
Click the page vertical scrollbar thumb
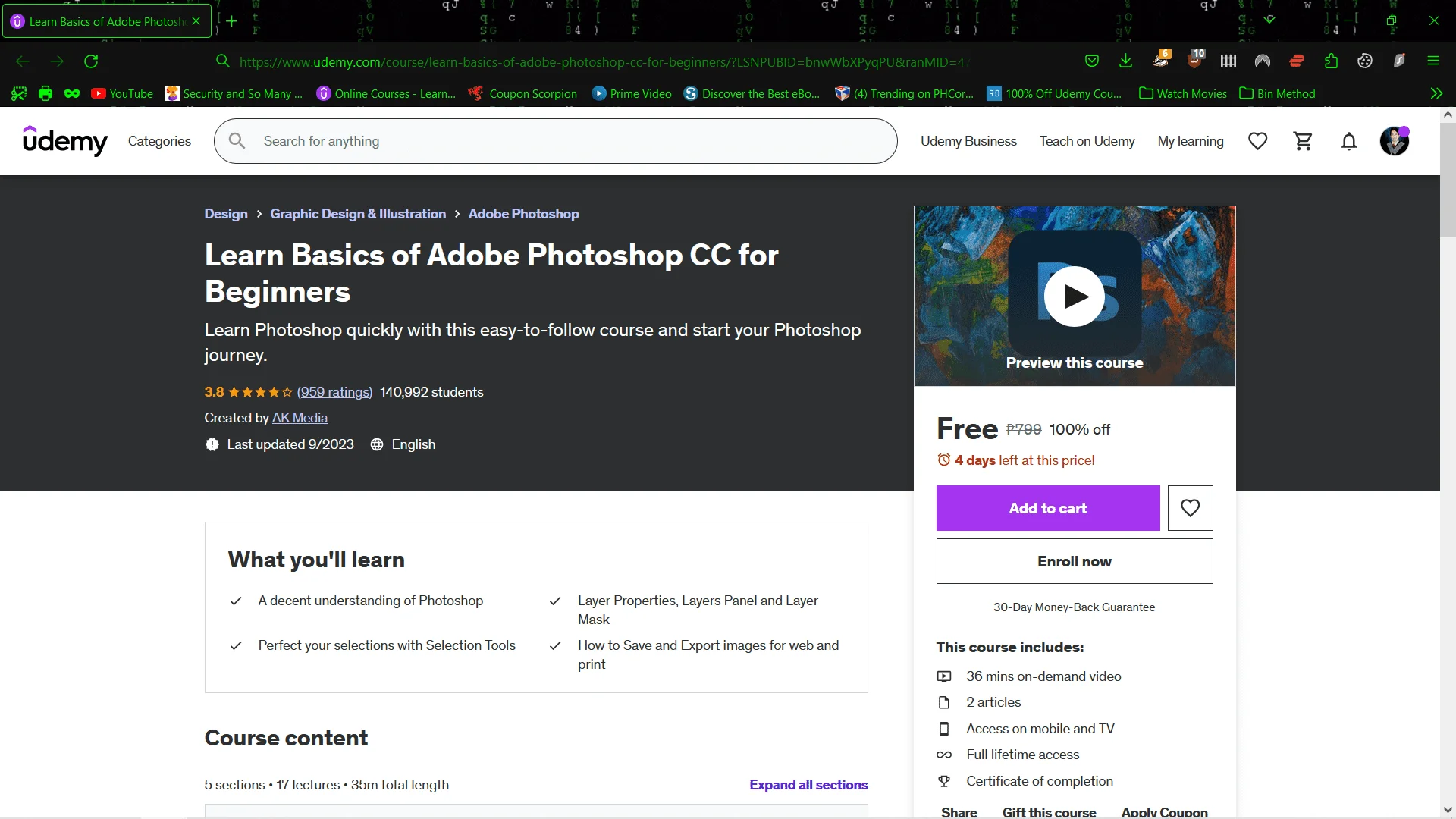[x=1448, y=180]
